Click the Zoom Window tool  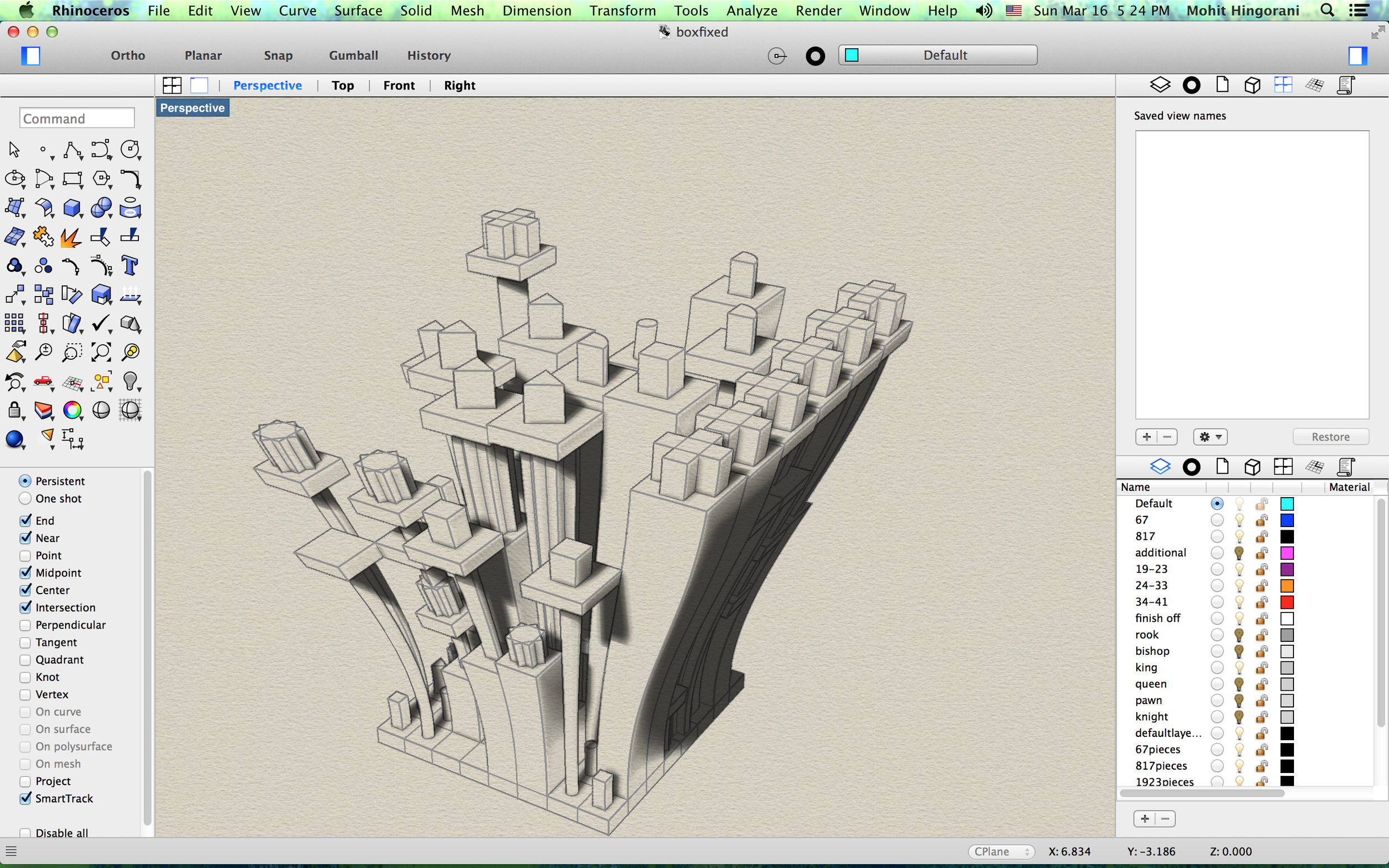(72, 352)
